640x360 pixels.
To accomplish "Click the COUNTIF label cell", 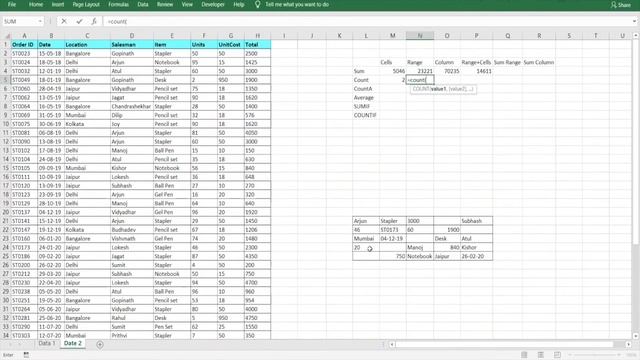I will tap(366, 115).
